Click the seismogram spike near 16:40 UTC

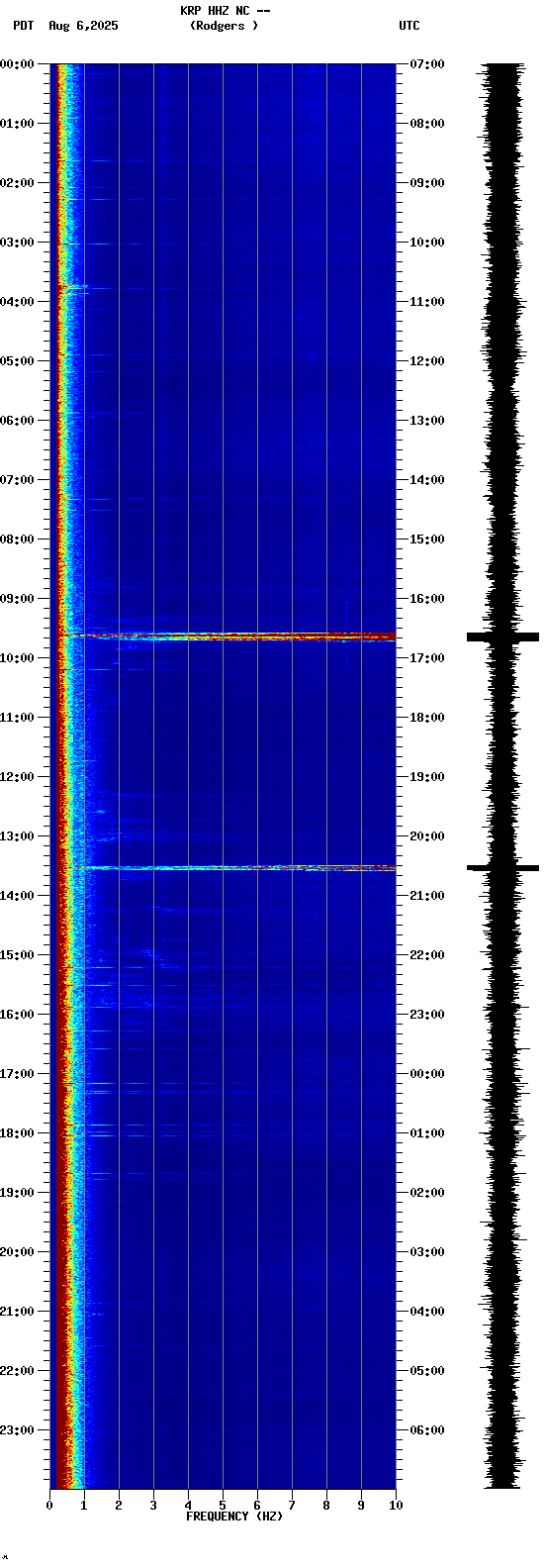503,637
